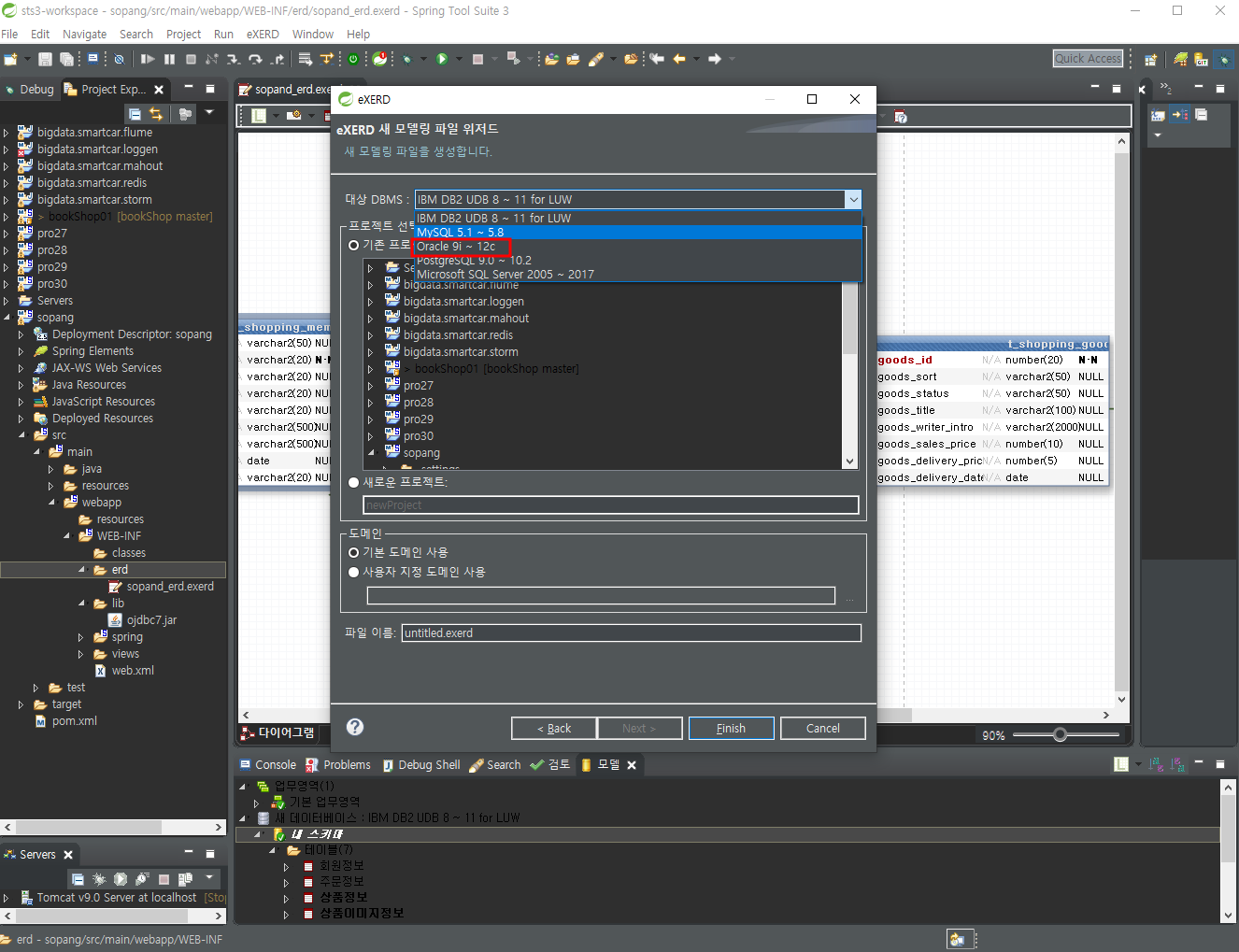The image size is (1239, 952).
Task: Select sopand_erd.exerd in Project Explorer
Action: tap(170, 587)
